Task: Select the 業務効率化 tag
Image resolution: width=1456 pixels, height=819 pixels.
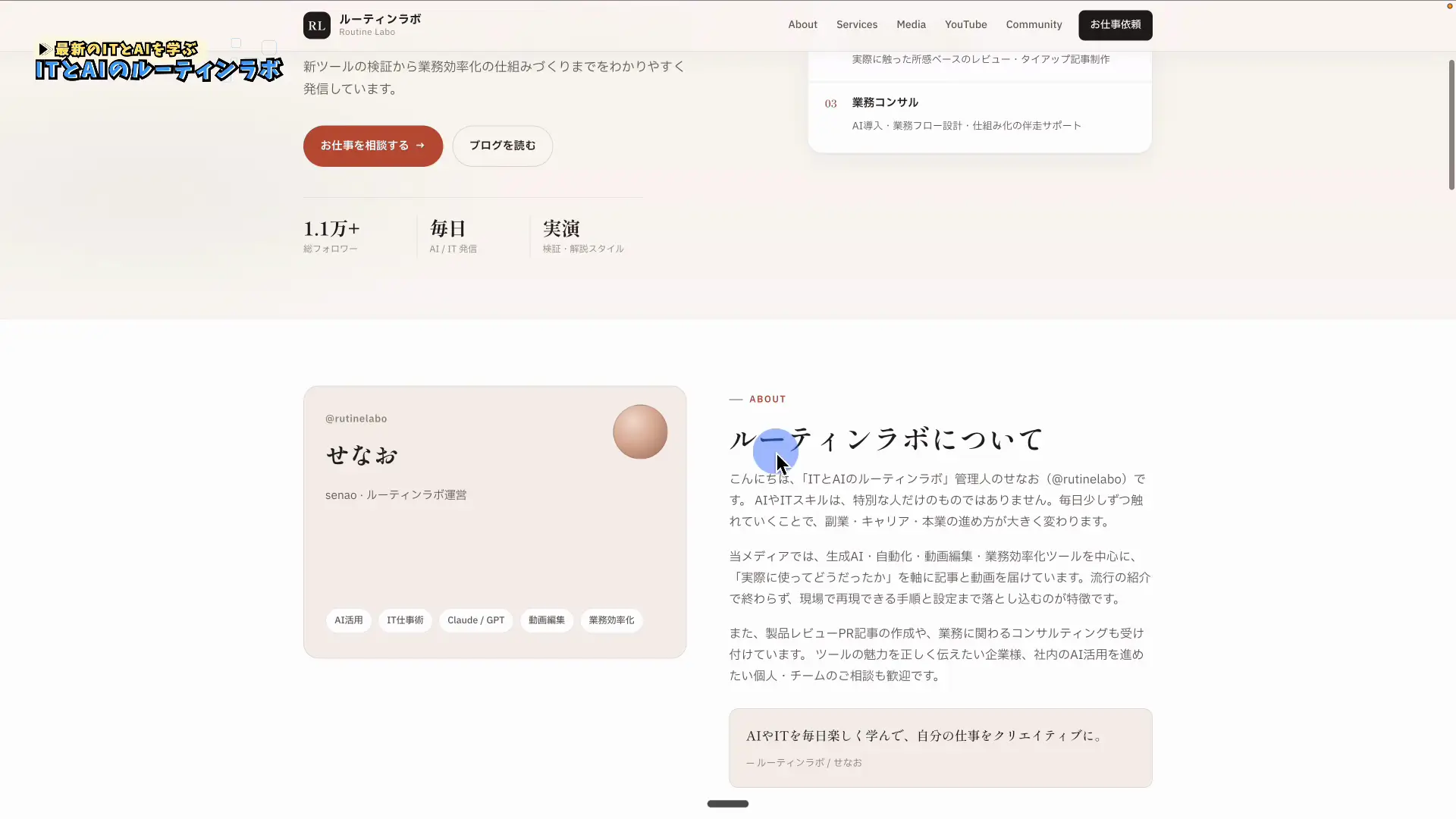Action: click(611, 620)
